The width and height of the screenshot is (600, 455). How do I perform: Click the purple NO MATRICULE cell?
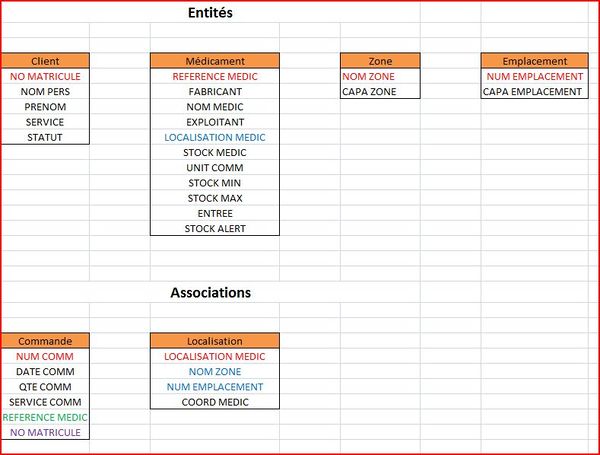pos(45,432)
